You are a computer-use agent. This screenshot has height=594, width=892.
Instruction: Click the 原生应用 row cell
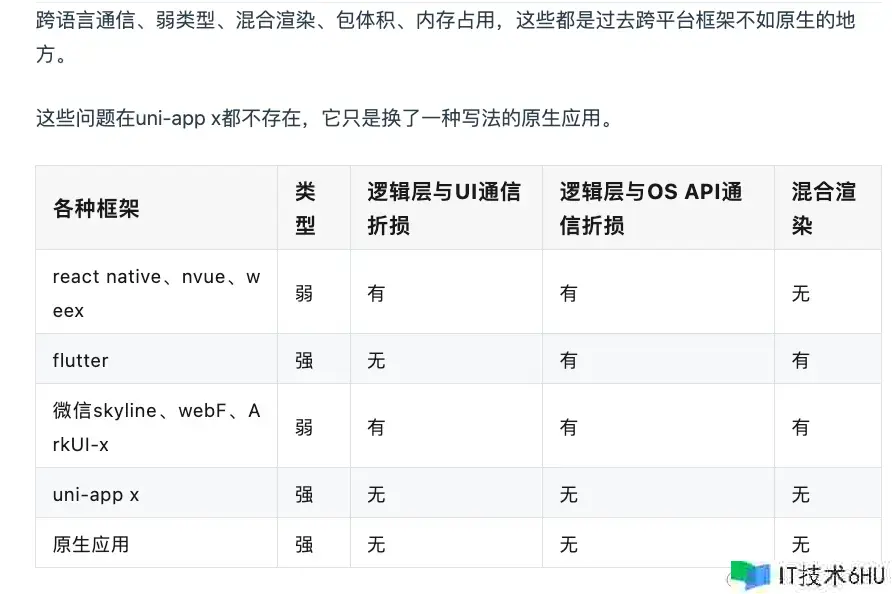pyautogui.click(x=156, y=543)
